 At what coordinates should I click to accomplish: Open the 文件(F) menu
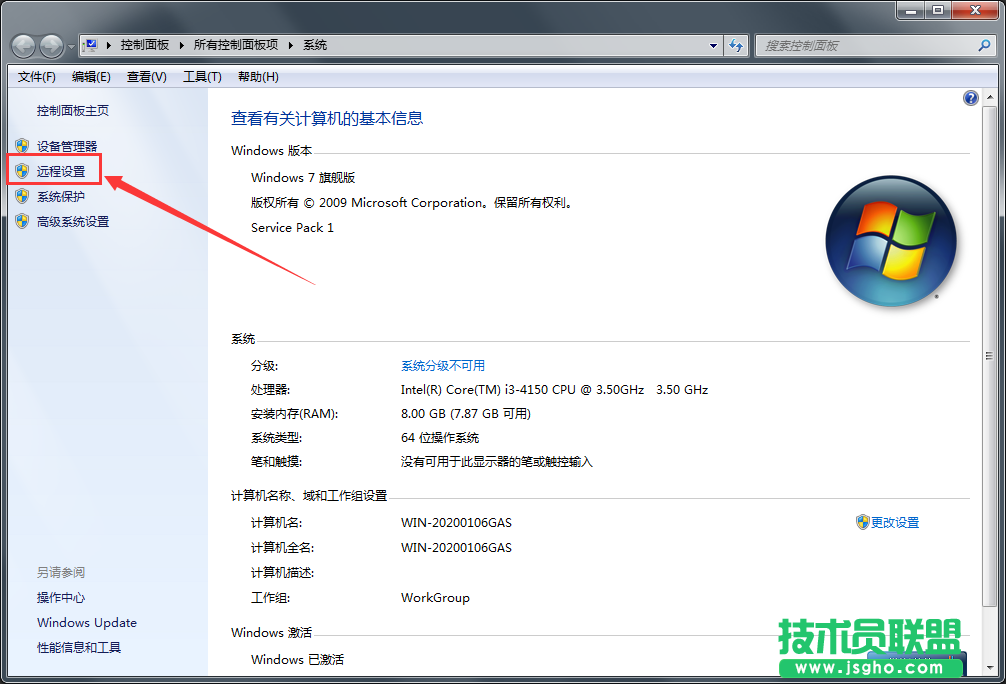coord(36,76)
